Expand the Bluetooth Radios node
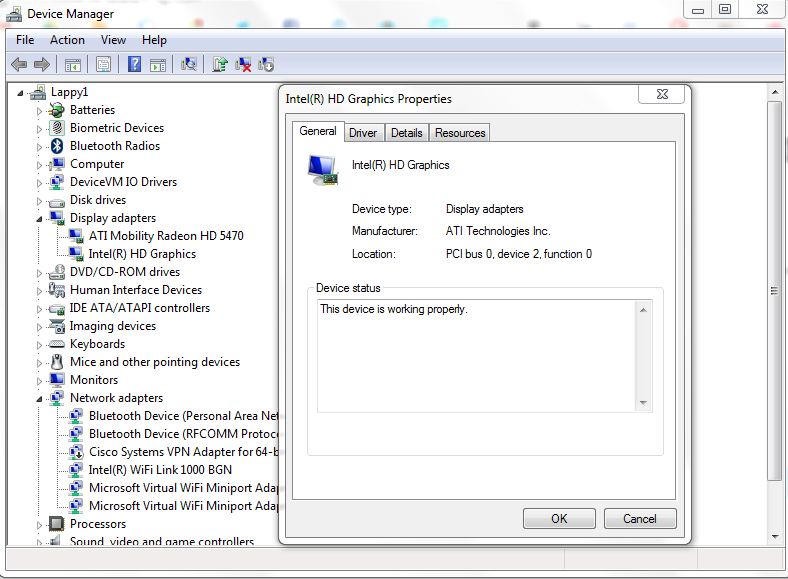 click(39, 147)
